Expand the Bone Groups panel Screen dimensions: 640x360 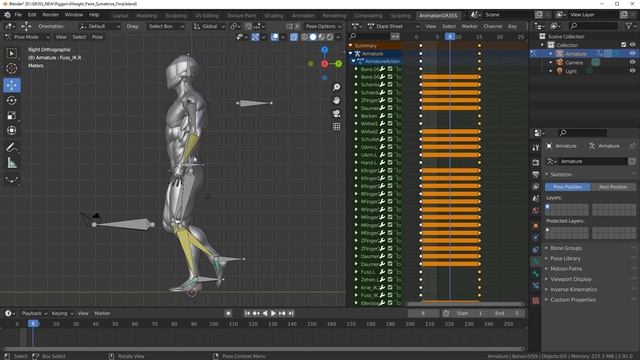[x=566, y=248]
